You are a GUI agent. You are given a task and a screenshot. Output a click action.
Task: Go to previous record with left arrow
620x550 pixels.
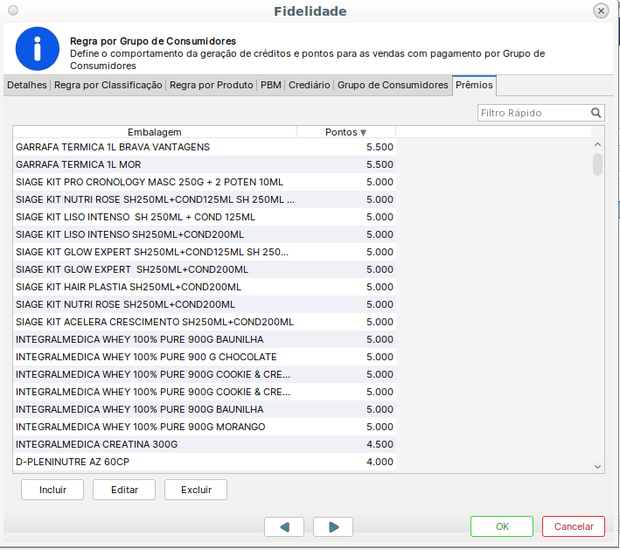coord(284,526)
